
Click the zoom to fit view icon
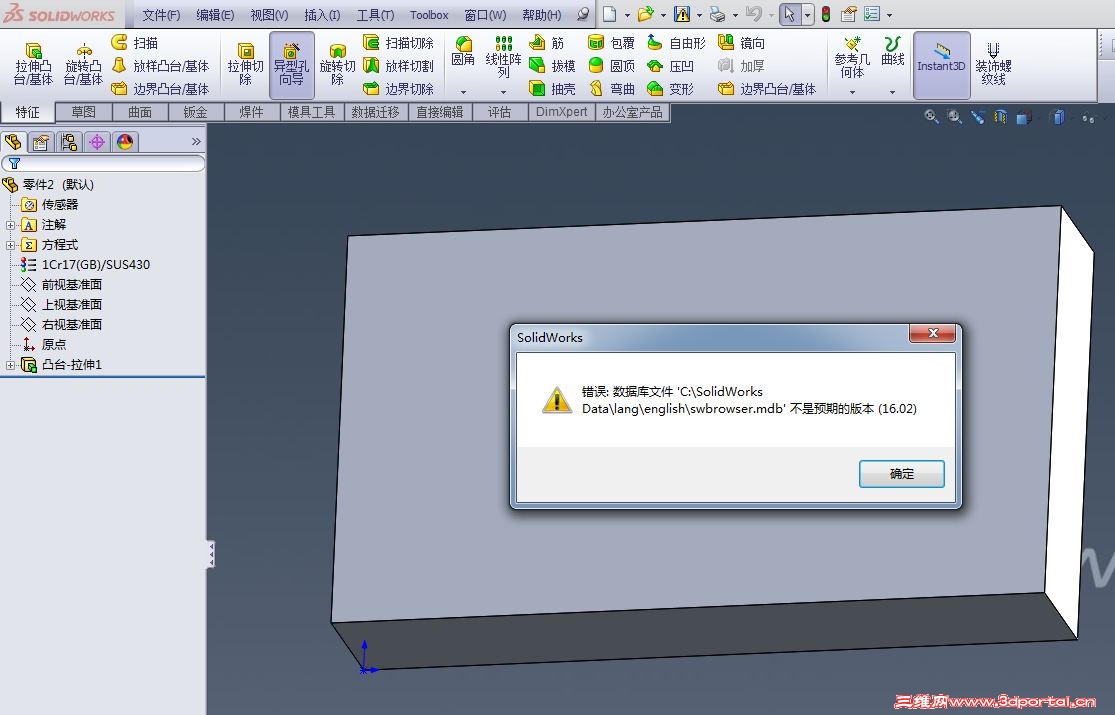point(931,116)
